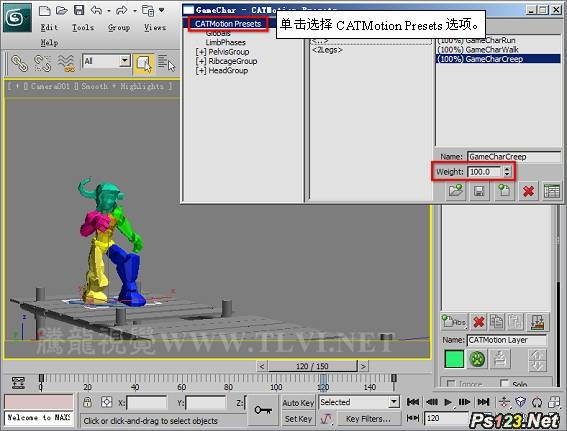Viewport: 567px width, 431px height.
Task: Click the Y coordinate field
Action: [x=206, y=402]
